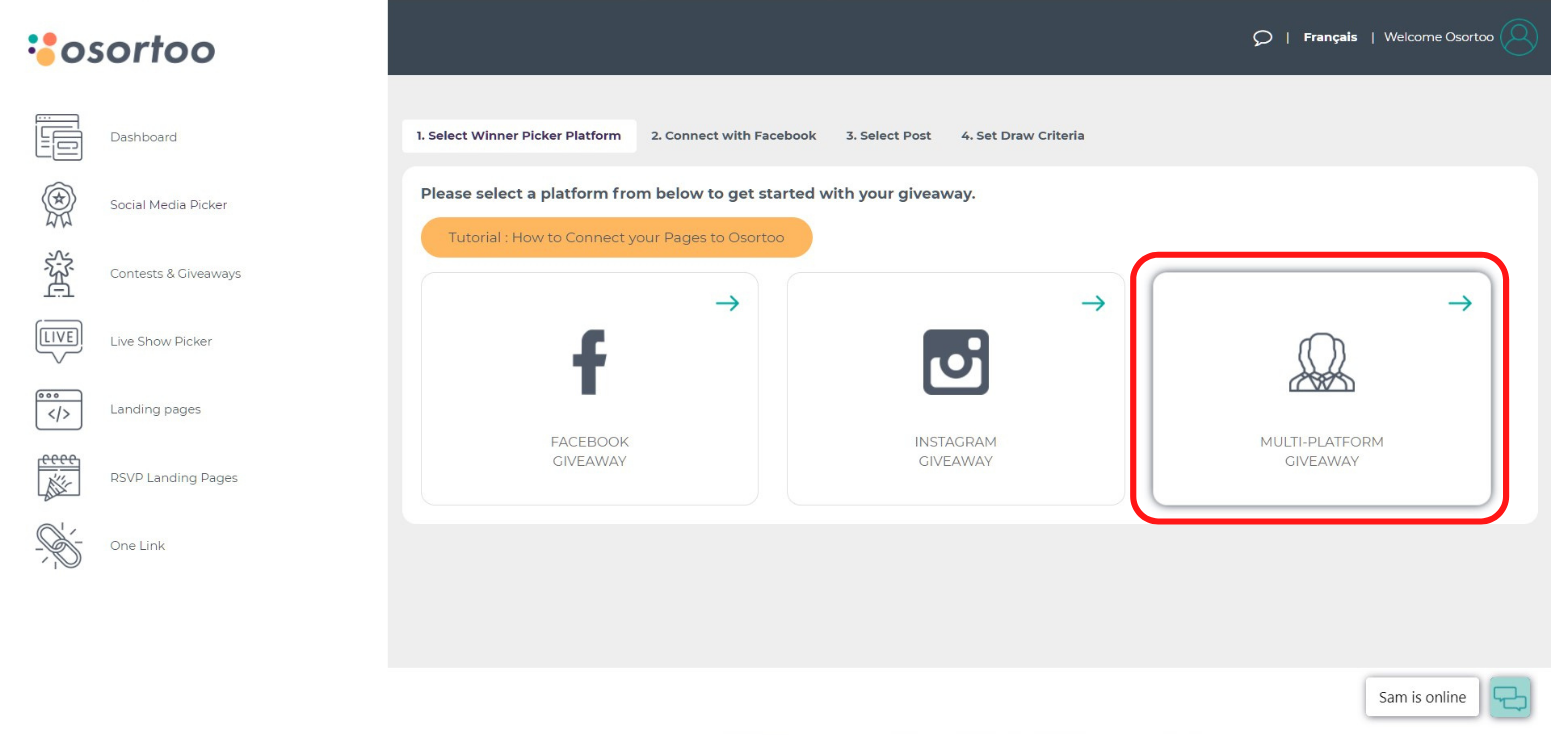The image size is (1551, 735).
Task: Click the Facebook logo icon
Action: click(590, 362)
